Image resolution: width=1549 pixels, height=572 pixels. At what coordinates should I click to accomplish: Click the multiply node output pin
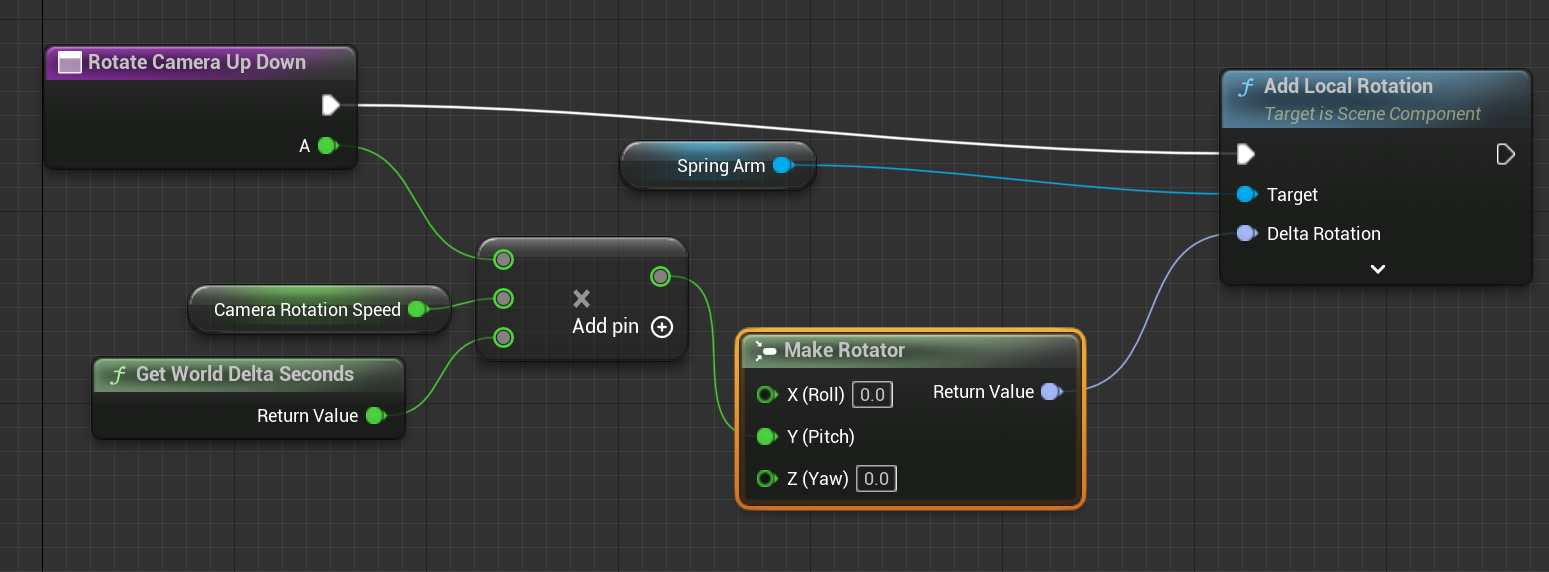pyautogui.click(x=660, y=276)
